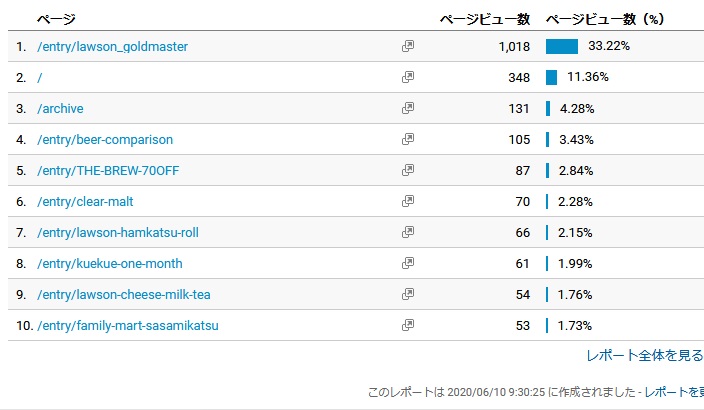
Task: Open external link icon for /archive row
Action: point(408,108)
